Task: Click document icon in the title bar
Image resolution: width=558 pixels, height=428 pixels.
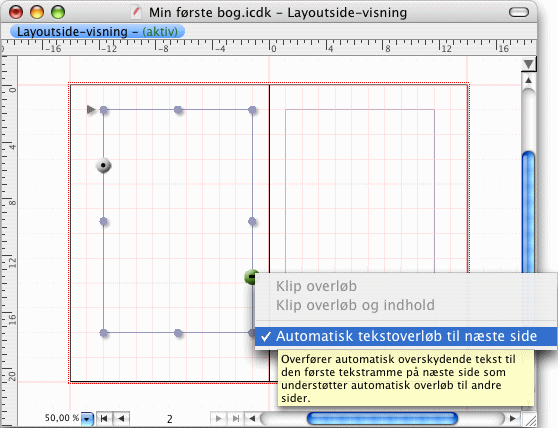Action: click(136, 12)
